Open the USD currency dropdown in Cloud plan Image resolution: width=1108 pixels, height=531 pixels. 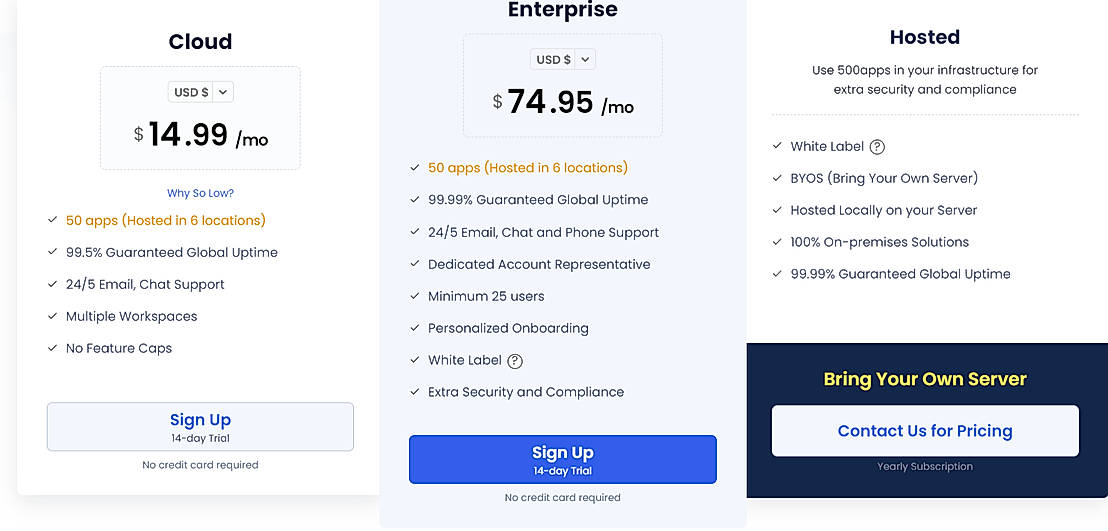(x=200, y=92)
